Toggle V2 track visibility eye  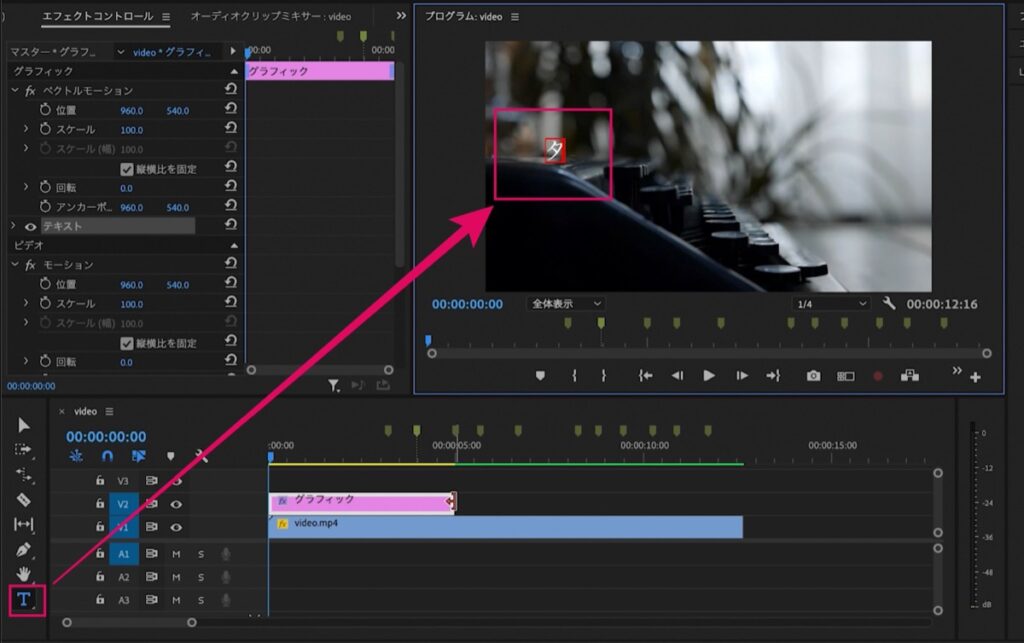coord(176,504)
